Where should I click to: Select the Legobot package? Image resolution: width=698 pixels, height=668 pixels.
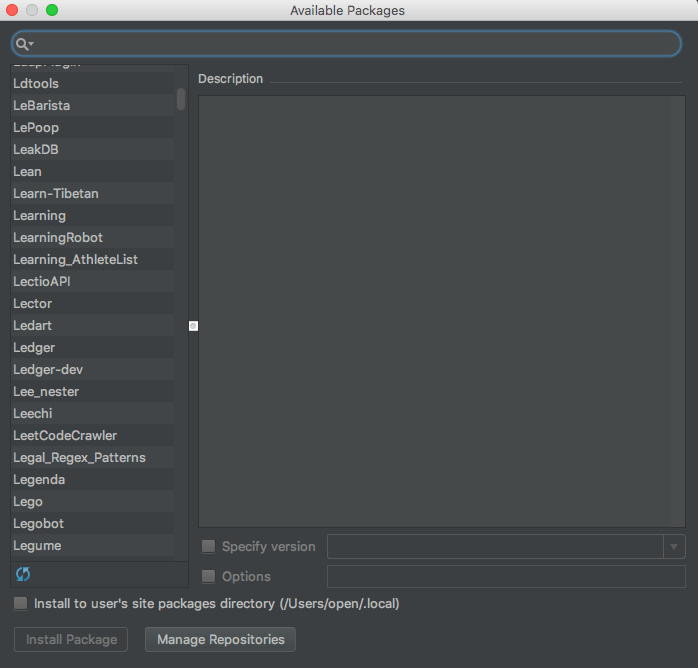93,524
